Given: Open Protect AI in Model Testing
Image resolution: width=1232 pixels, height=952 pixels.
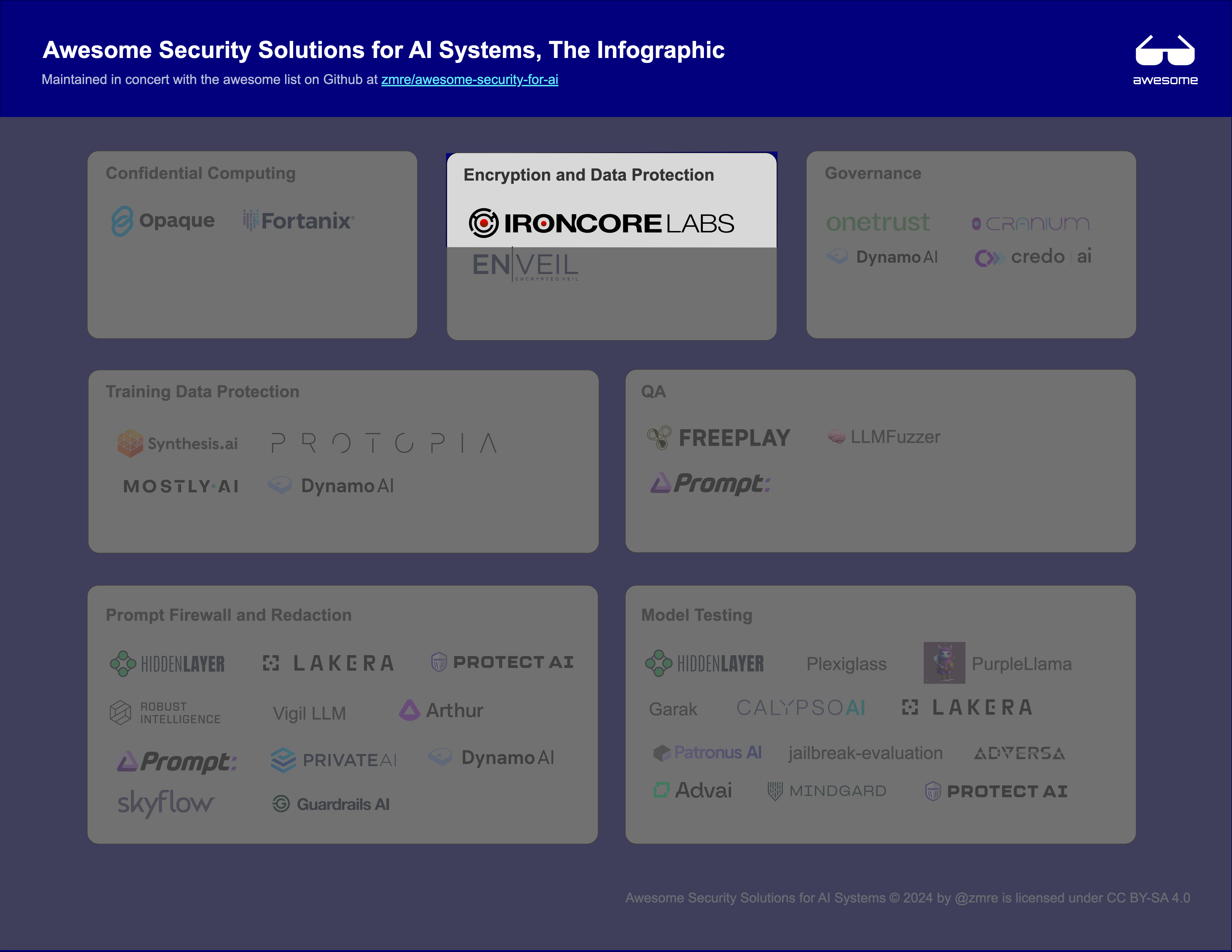Looking at the screenshot, I should coord(996,791).
